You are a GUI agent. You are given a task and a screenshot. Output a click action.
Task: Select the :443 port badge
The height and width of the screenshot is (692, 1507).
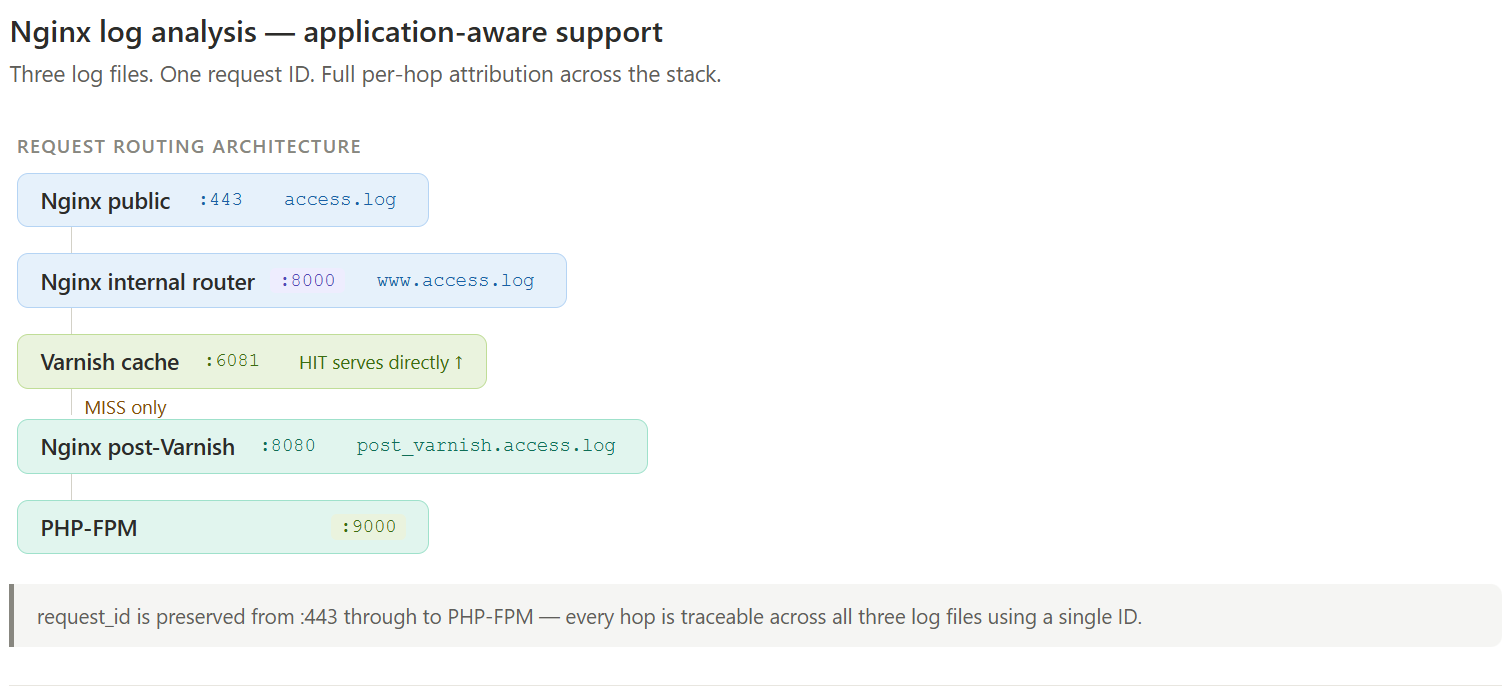pos(220,200)
